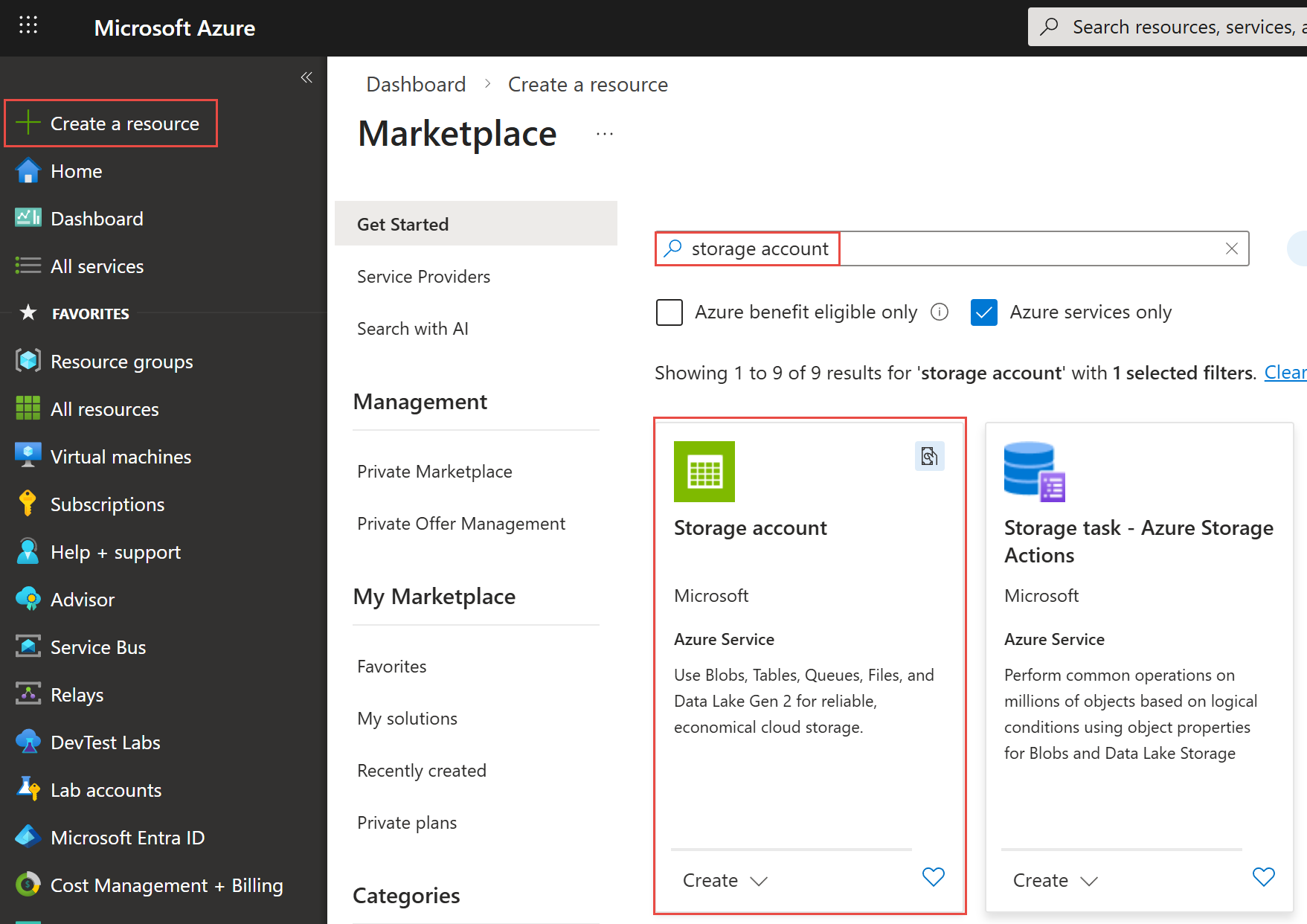Click the Azure benefit info icon
This screenshot has height=924, width=1307.
pyautogui.click(x=940, y=312)
